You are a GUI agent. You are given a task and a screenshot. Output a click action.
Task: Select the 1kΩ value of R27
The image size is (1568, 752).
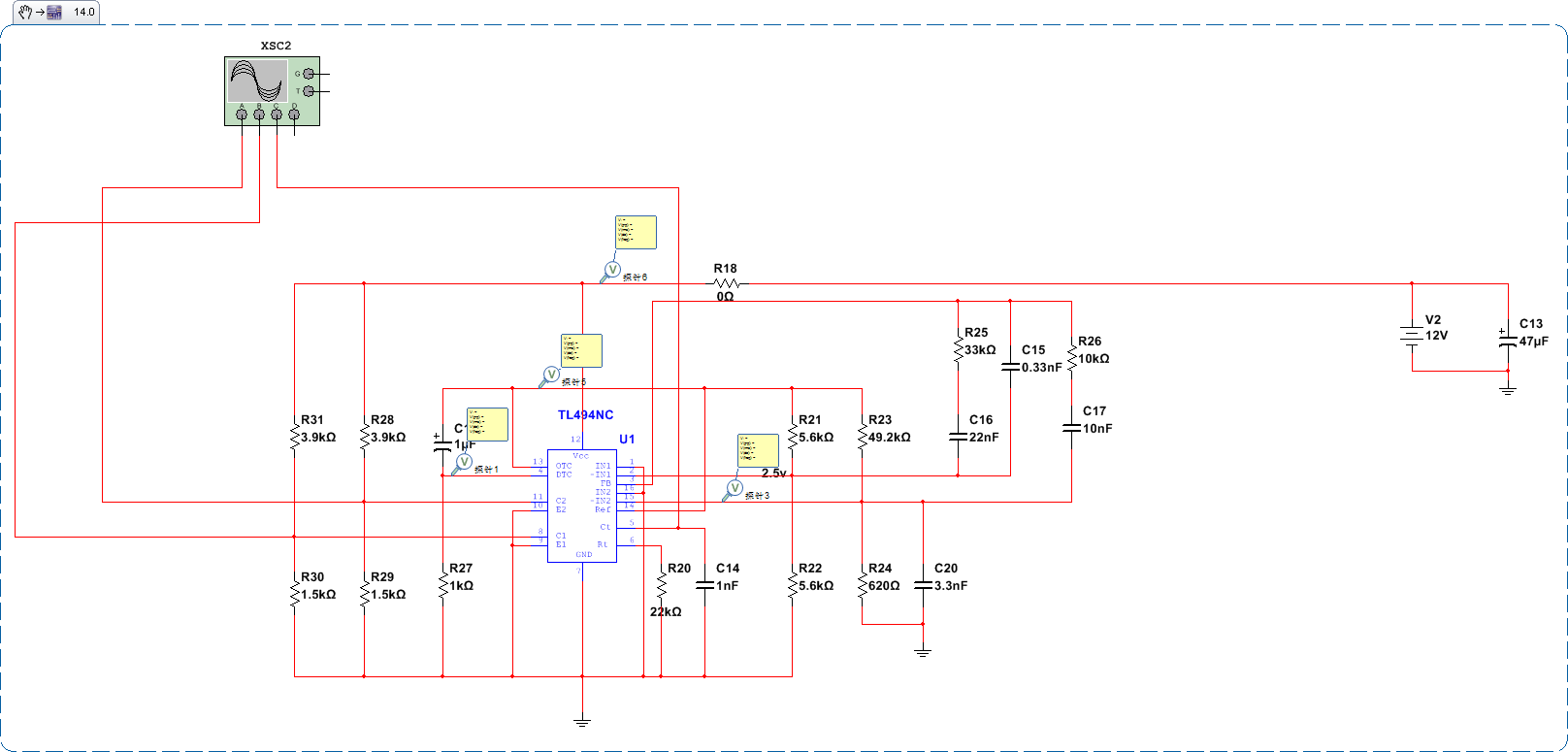[461, 586]
